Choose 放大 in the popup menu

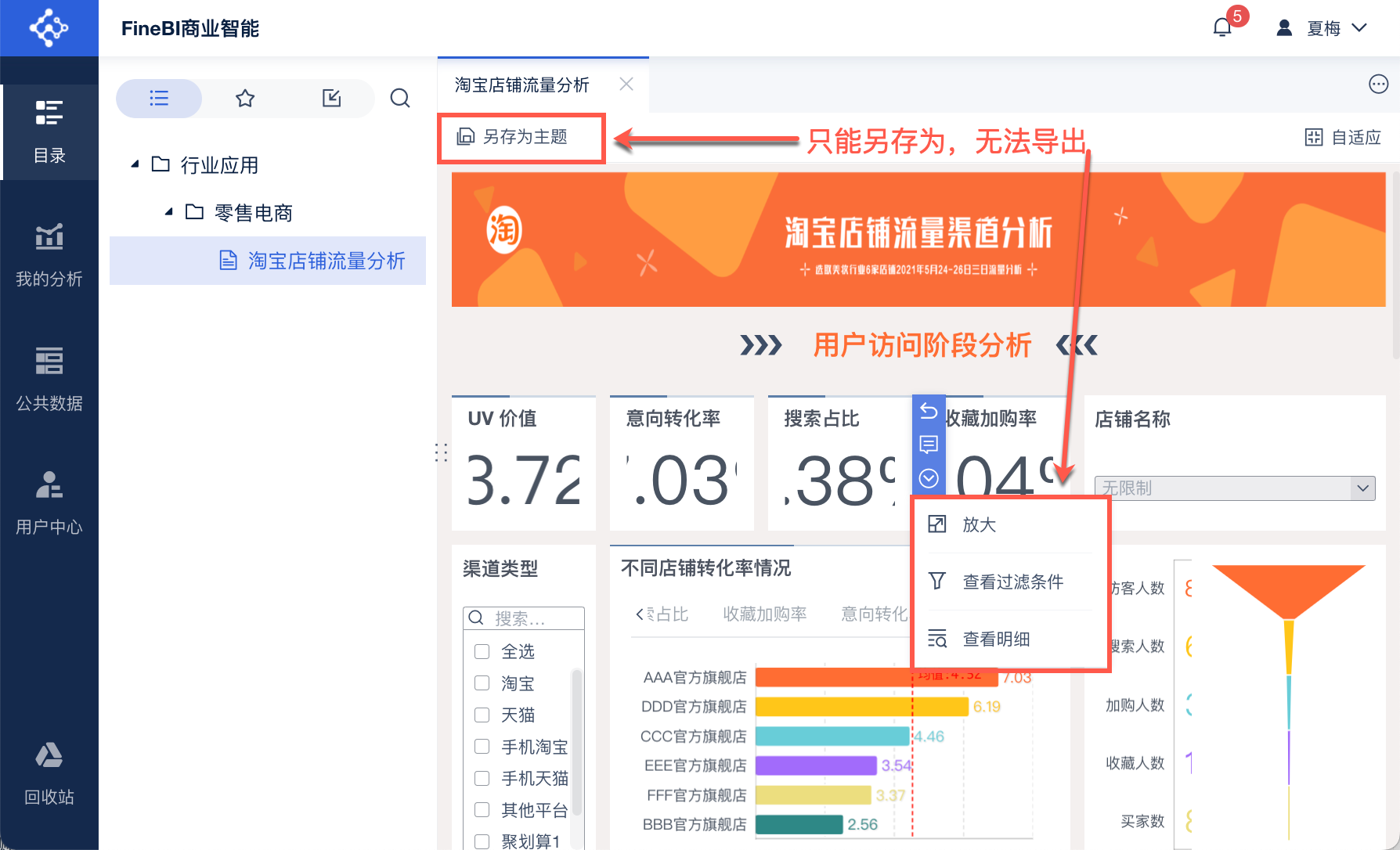click(x=979, y=525)
